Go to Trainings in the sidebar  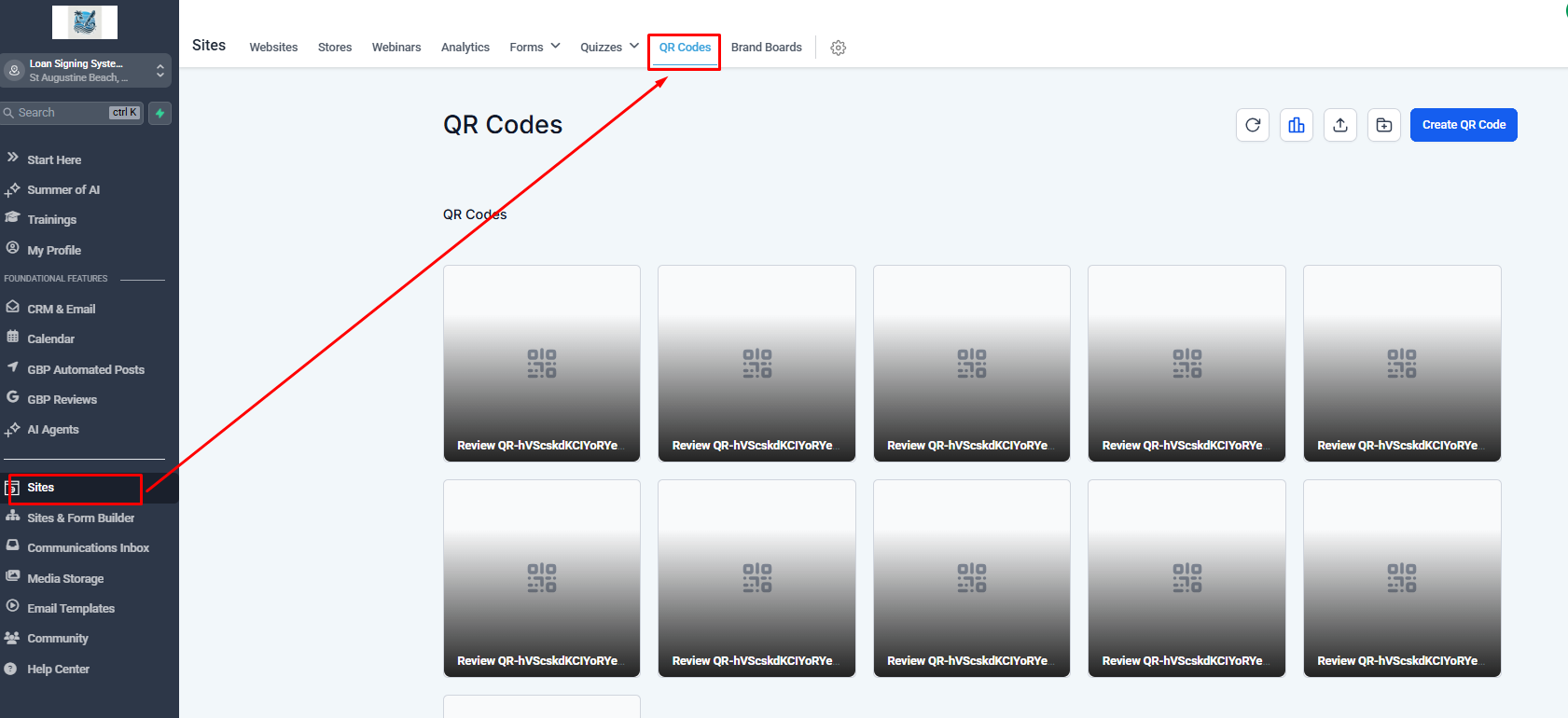[52, 220]
